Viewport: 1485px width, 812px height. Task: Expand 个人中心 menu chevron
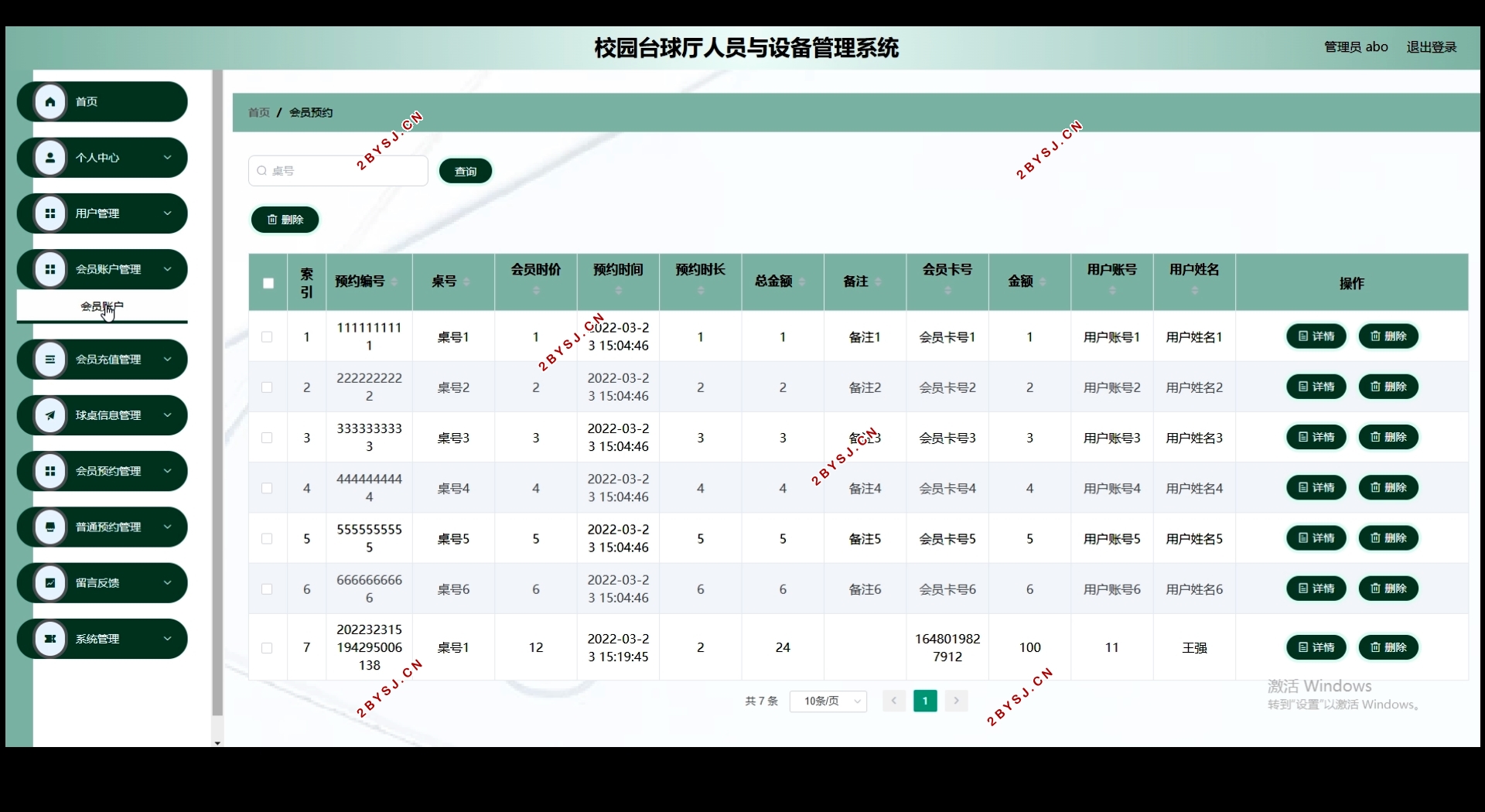tap(167, 158)
